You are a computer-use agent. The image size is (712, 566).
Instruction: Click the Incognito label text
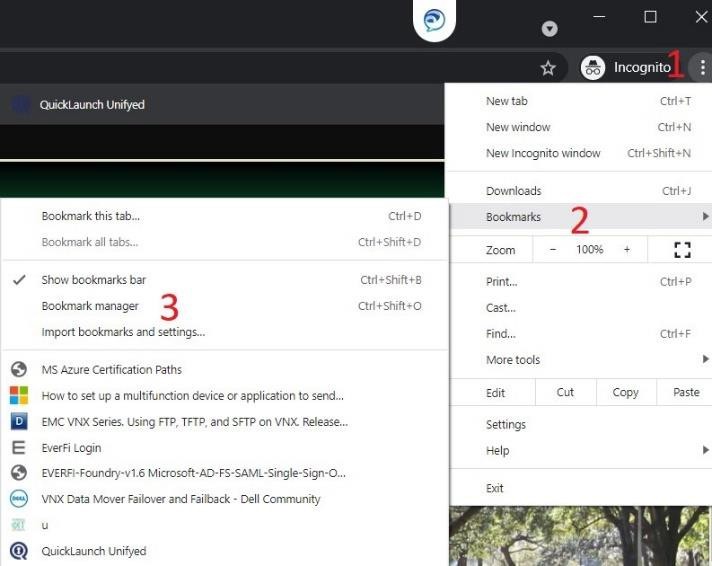click(x=642, y=68)
